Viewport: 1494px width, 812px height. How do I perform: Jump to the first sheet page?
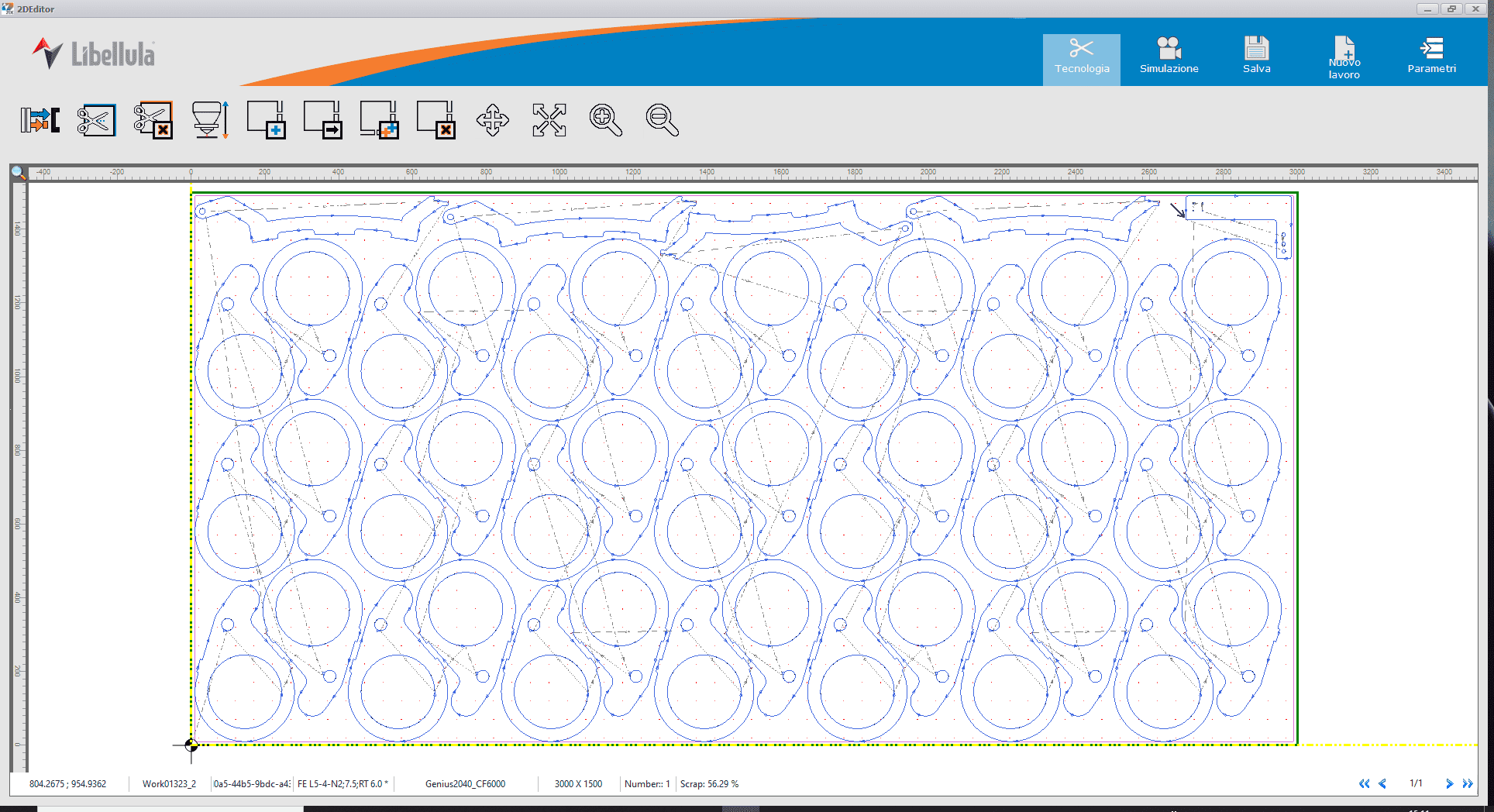point(1364,783)
